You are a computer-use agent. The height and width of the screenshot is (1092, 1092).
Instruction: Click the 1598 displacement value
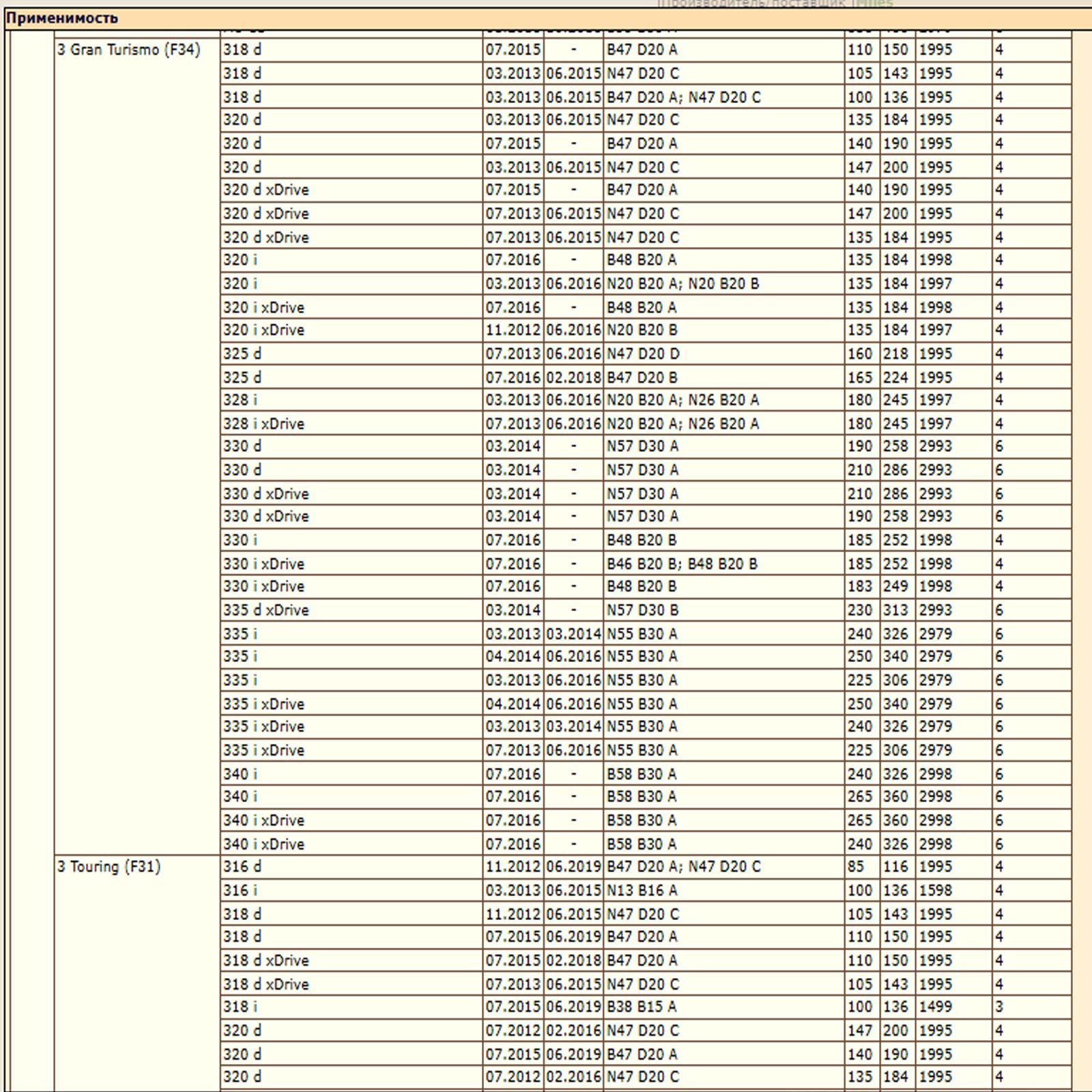(935, 891)
